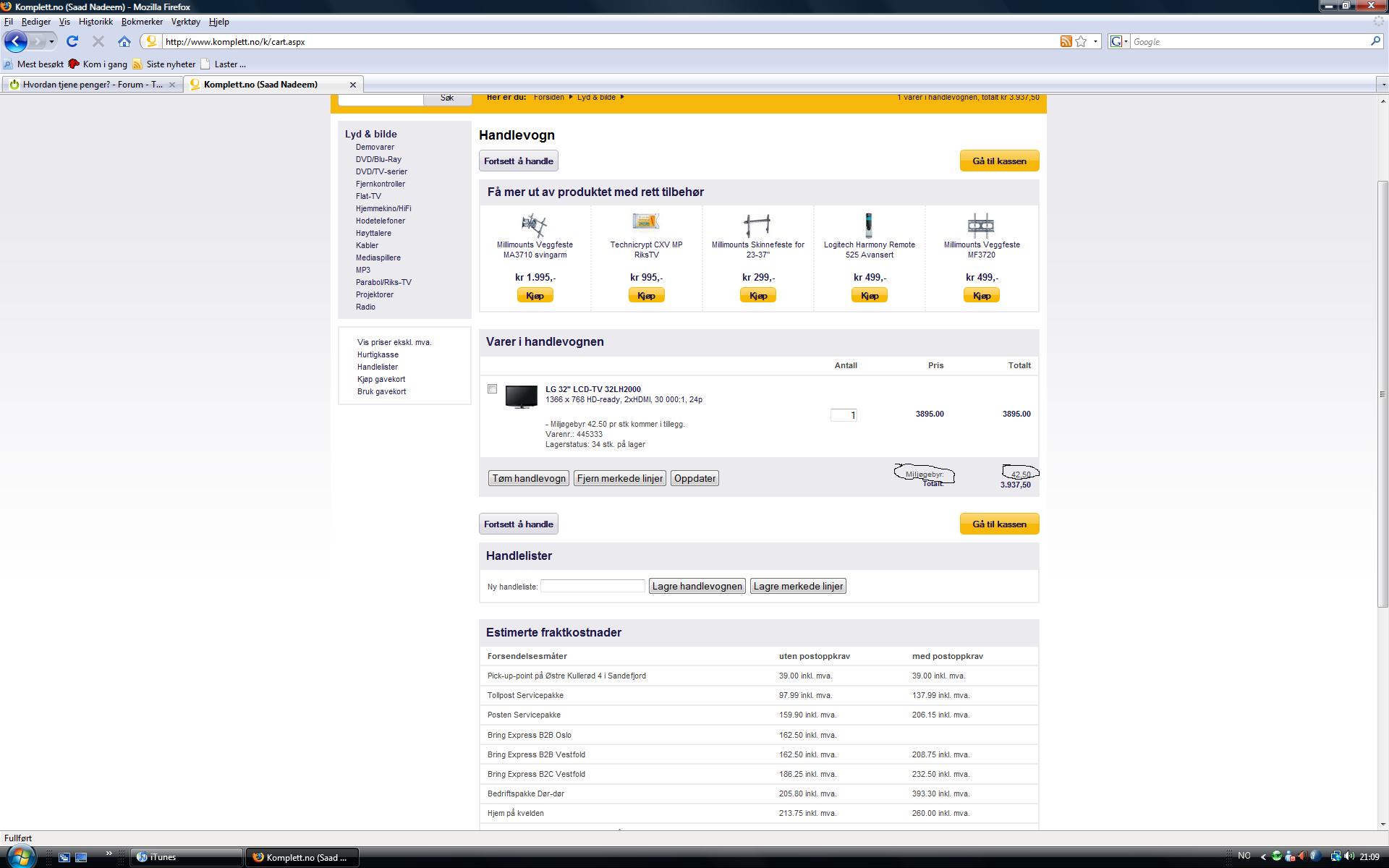This screenshot has height=868, width=1389.
Task: Click Vis priser ekskl. mva. link
Action: 394,342
